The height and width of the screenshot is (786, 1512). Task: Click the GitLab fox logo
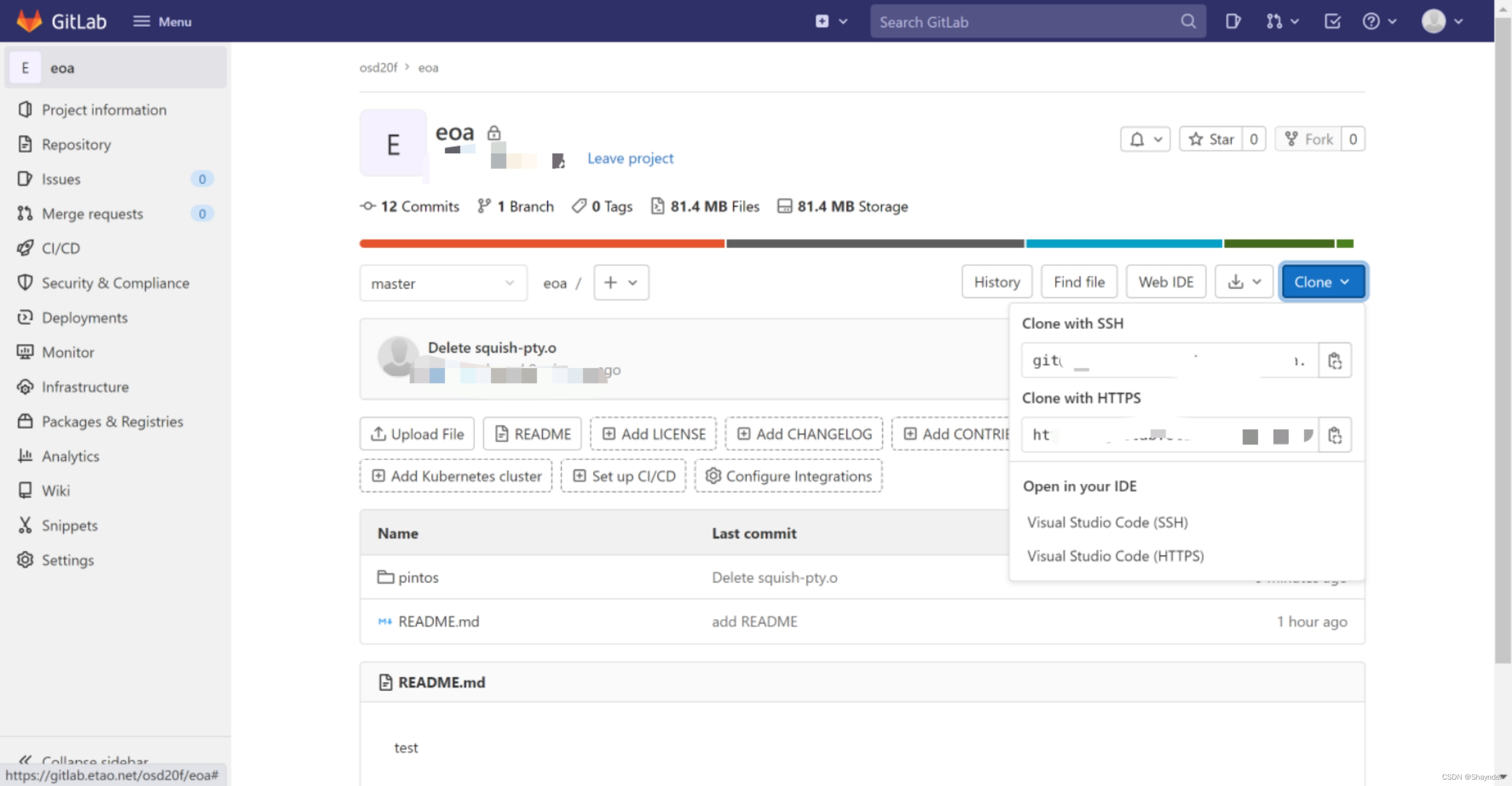click(29, 21)
